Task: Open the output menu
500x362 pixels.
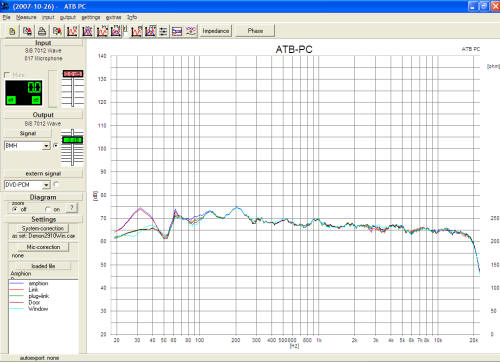Action: (x=68, y=17)
